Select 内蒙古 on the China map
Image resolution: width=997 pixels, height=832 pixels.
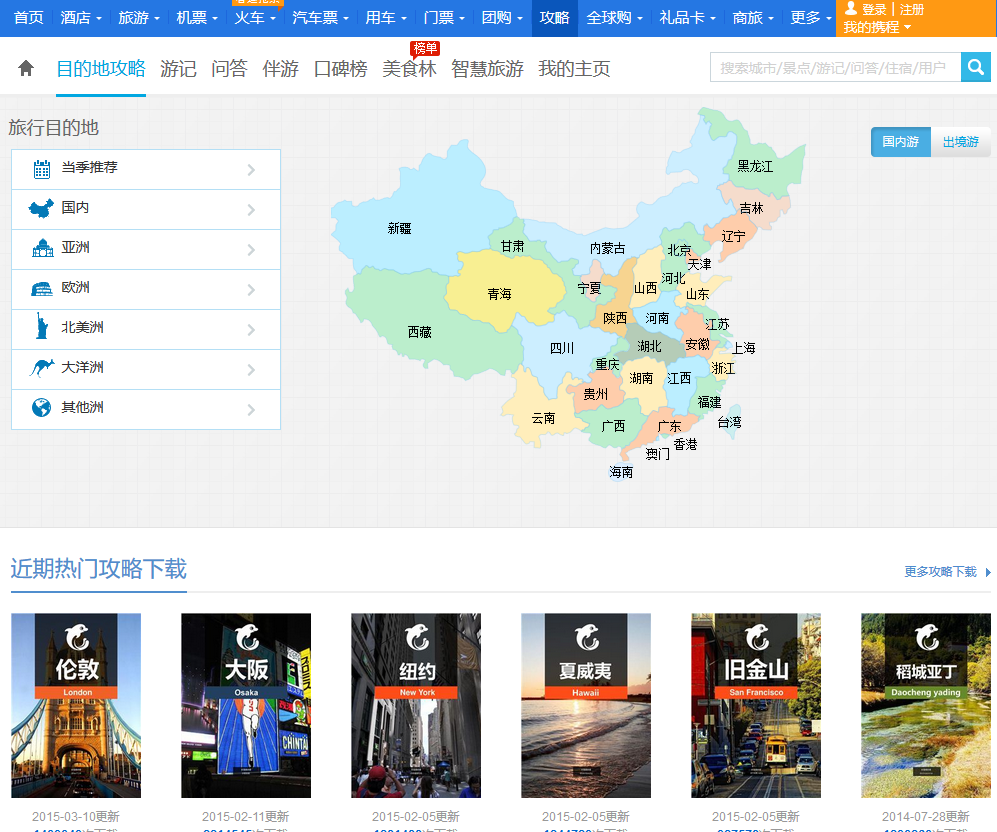point(607,249)
